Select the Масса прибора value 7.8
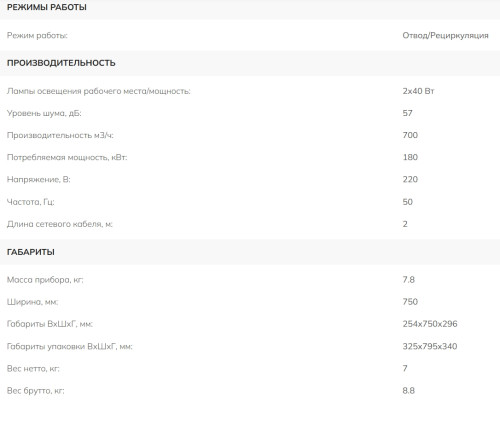The height and width of the screenshot is (421, 500). (x=408, y=280)
